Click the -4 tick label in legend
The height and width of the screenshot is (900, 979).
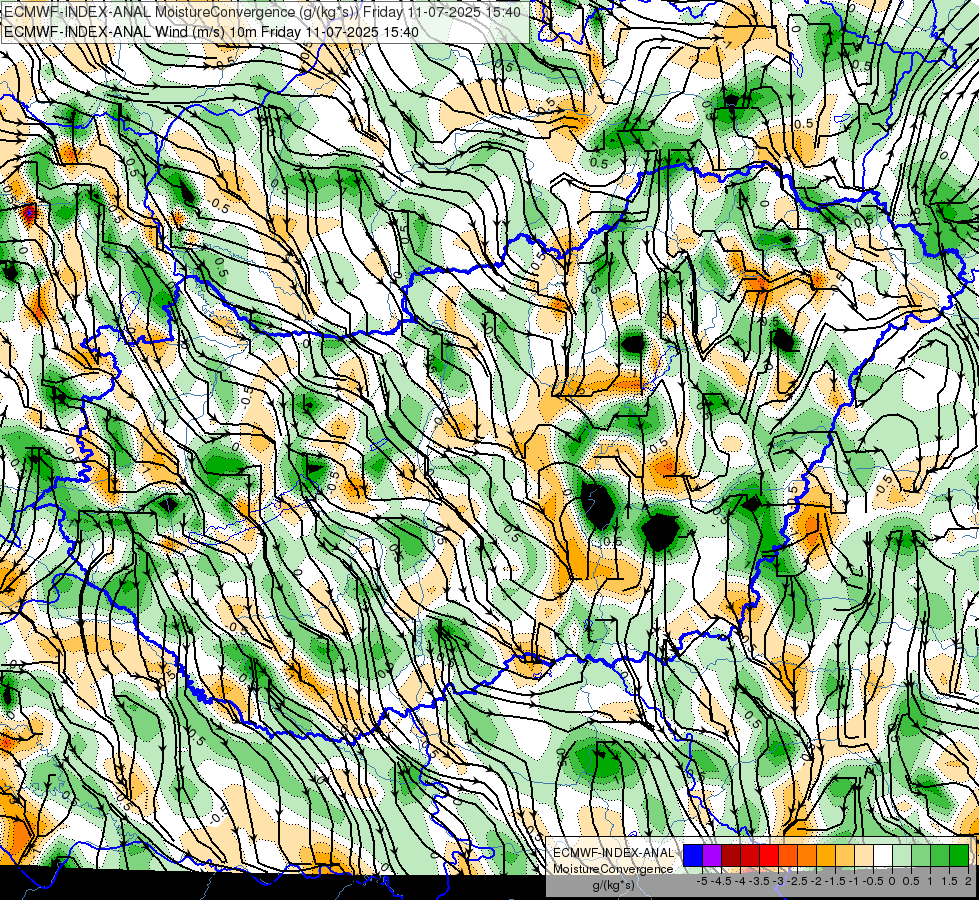pos(740,881)
